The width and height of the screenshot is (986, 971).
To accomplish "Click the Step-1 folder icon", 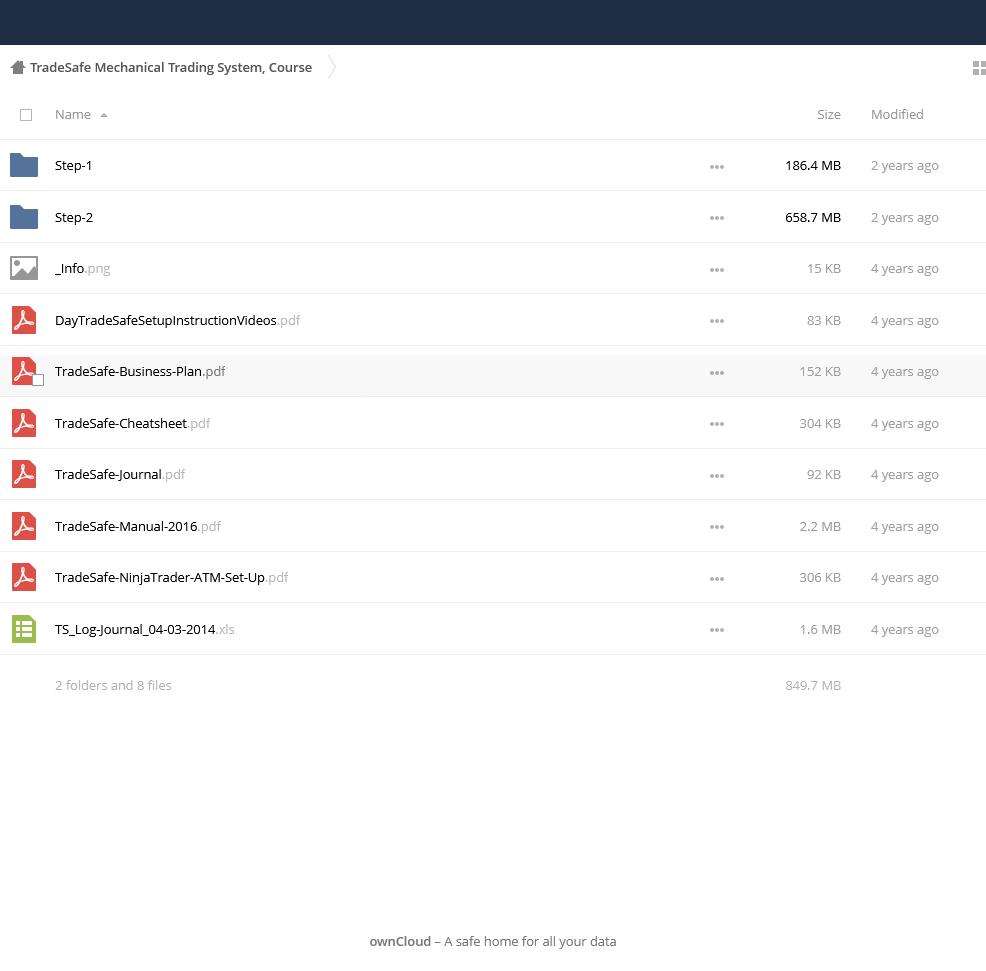I will point(24,165).
